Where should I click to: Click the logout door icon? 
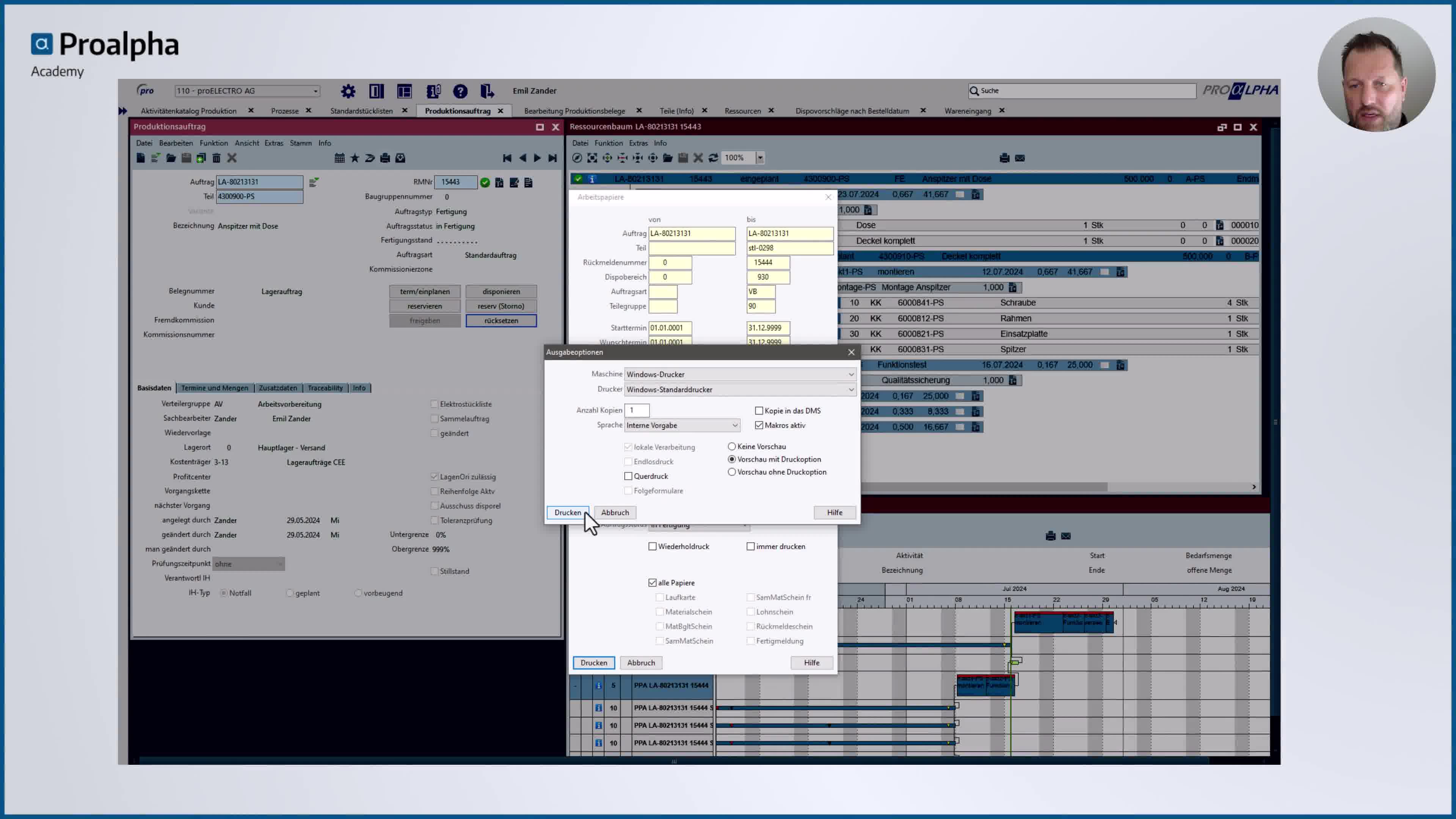(487, 91)
